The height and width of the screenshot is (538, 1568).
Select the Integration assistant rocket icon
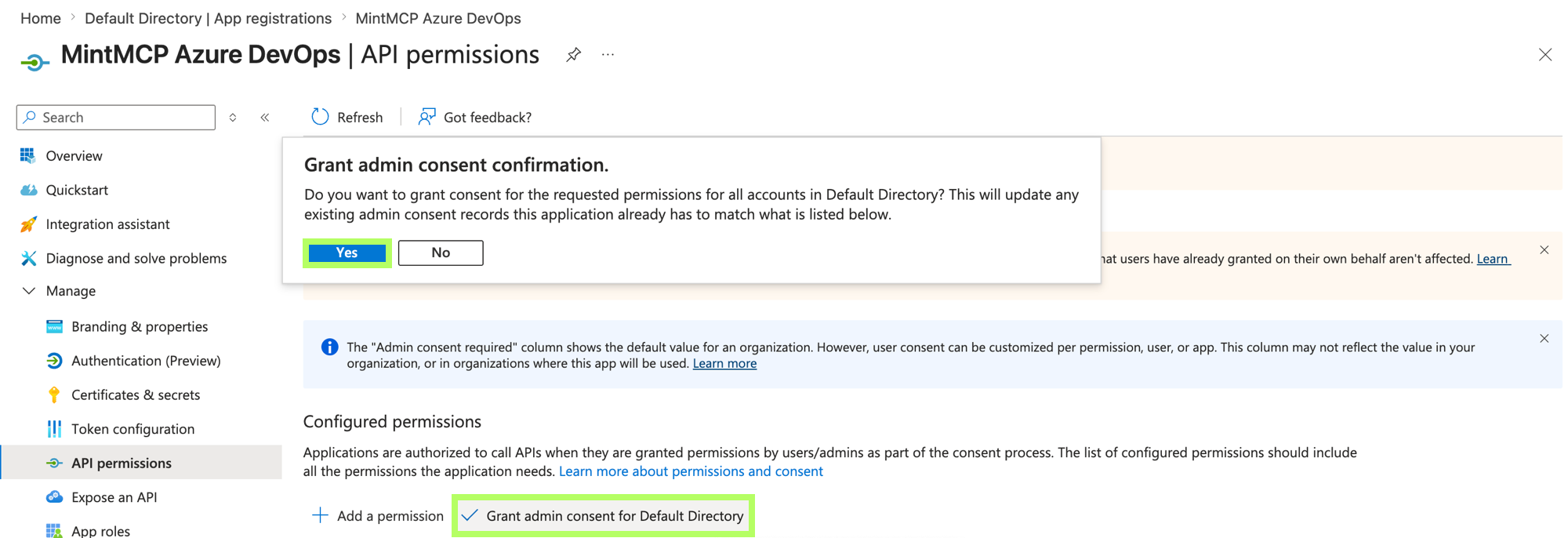(x=28, y=224)
